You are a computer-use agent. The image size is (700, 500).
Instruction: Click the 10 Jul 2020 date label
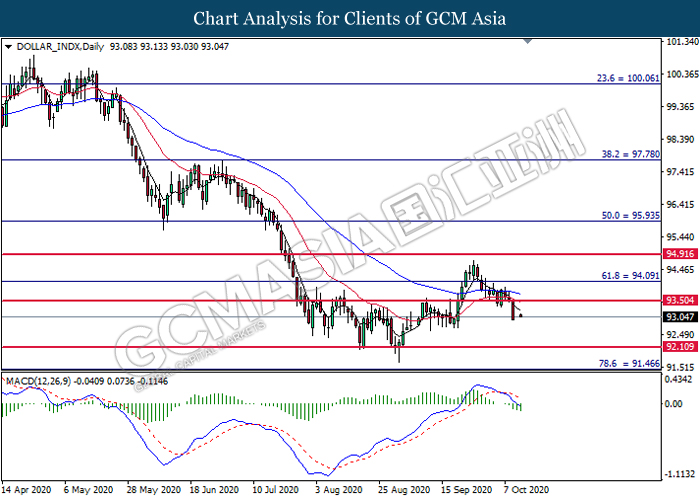tap(275, 490)
